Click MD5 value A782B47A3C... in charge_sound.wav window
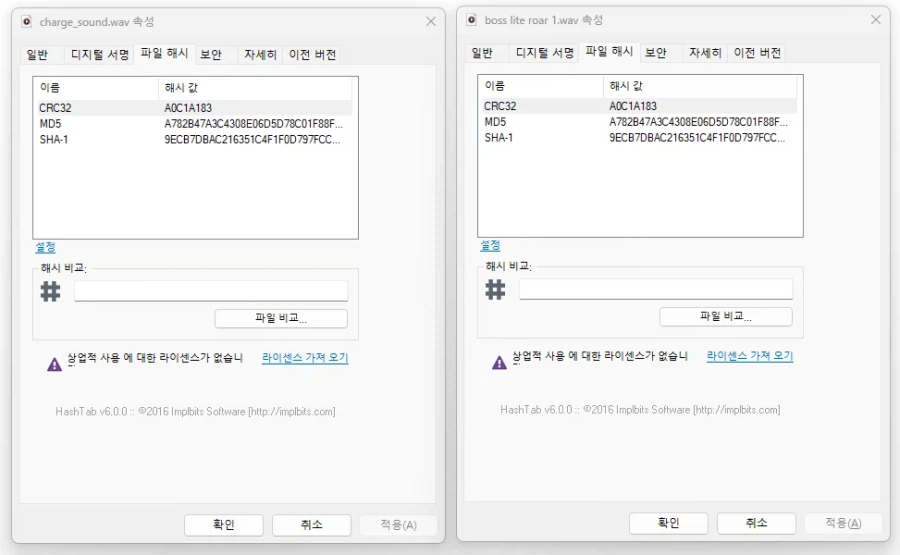The height and width of the screenshot is (555, 900). pyautogui.click(x=253, y=124)
